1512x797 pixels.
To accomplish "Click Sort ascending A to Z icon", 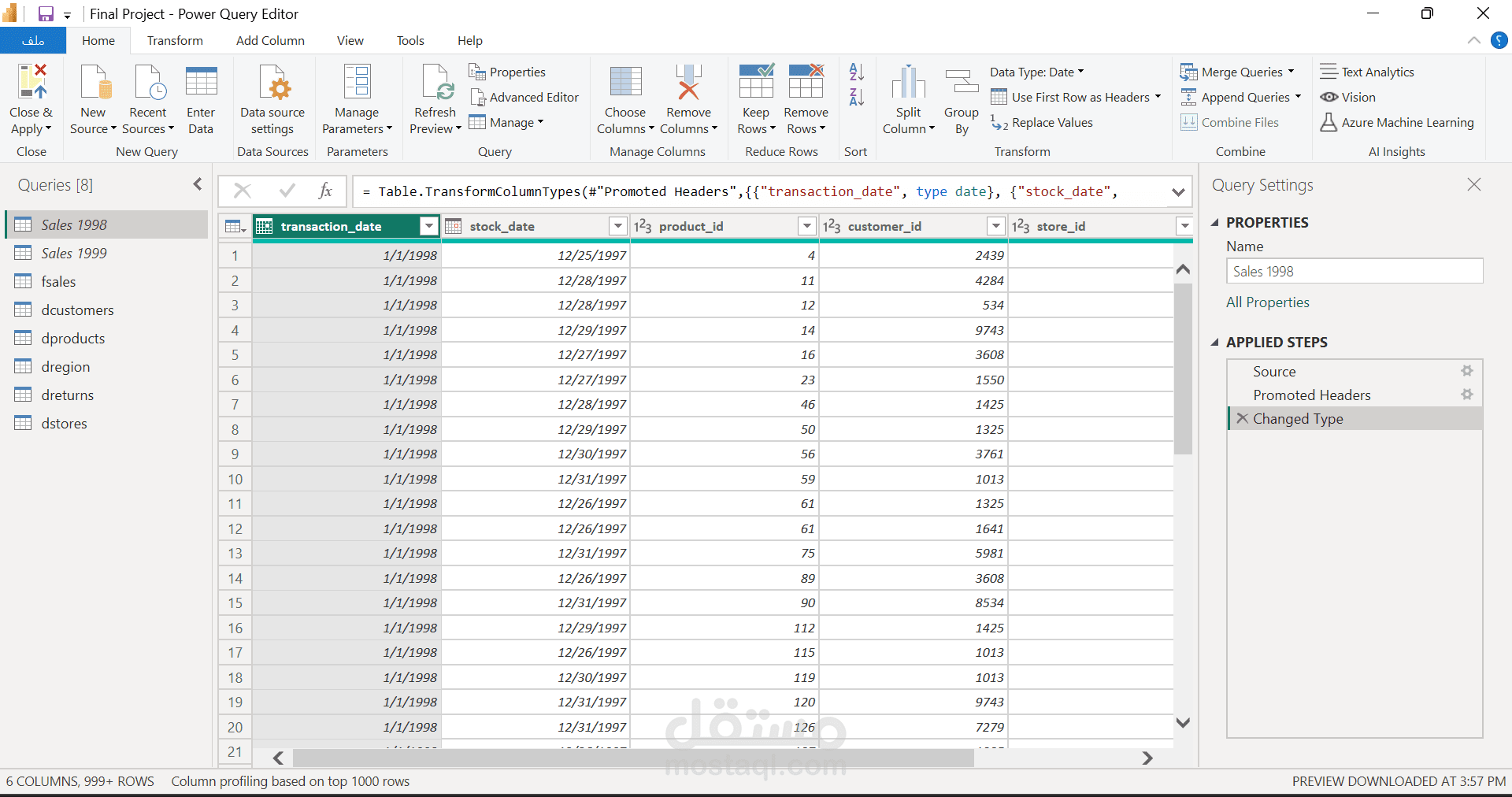I will (x=856, y=72).
